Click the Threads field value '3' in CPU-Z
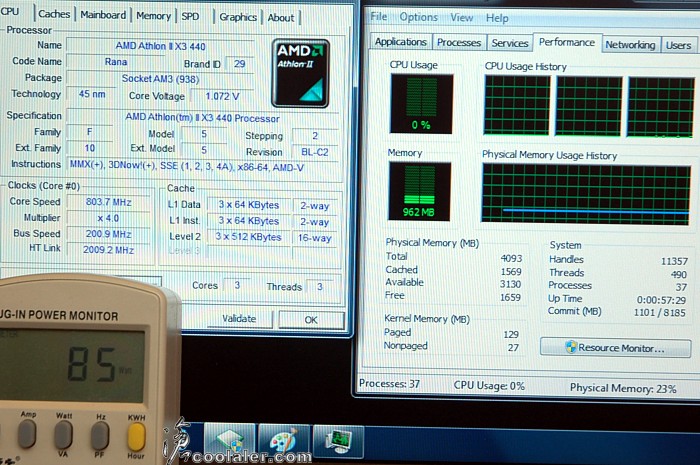 (320, 286)
